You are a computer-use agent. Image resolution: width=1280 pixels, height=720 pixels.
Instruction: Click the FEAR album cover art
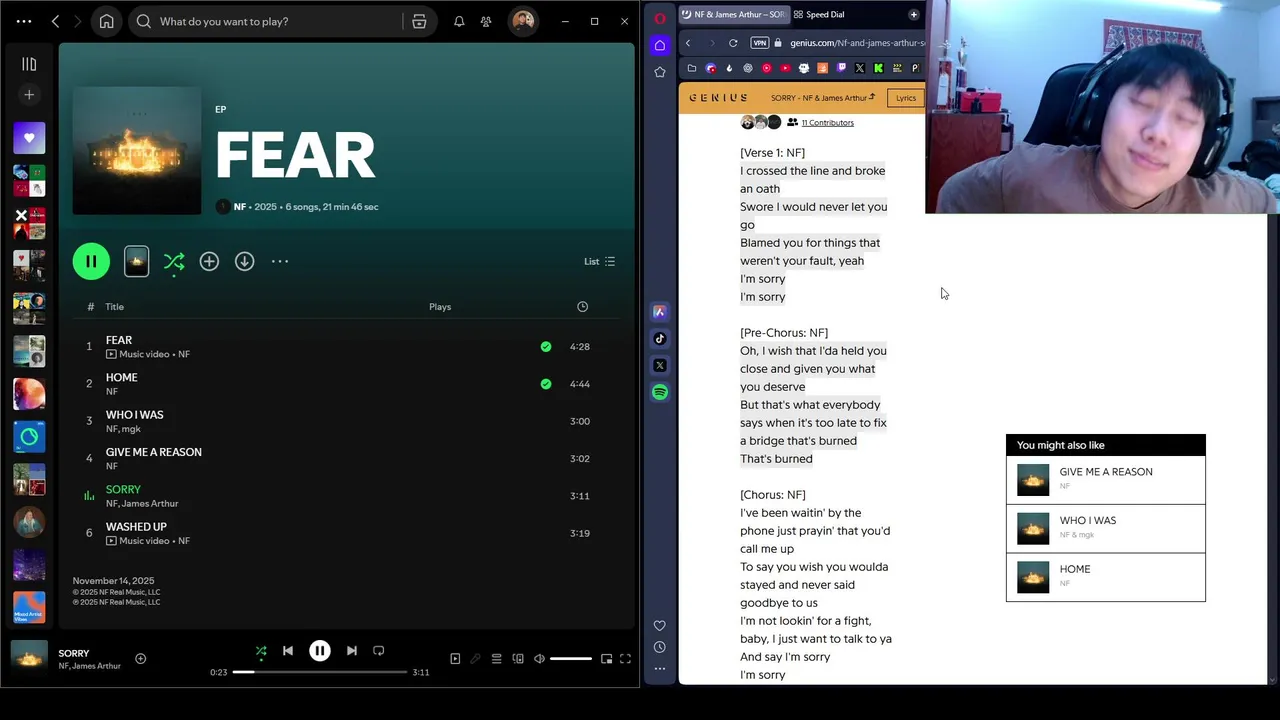click(137, 150)
